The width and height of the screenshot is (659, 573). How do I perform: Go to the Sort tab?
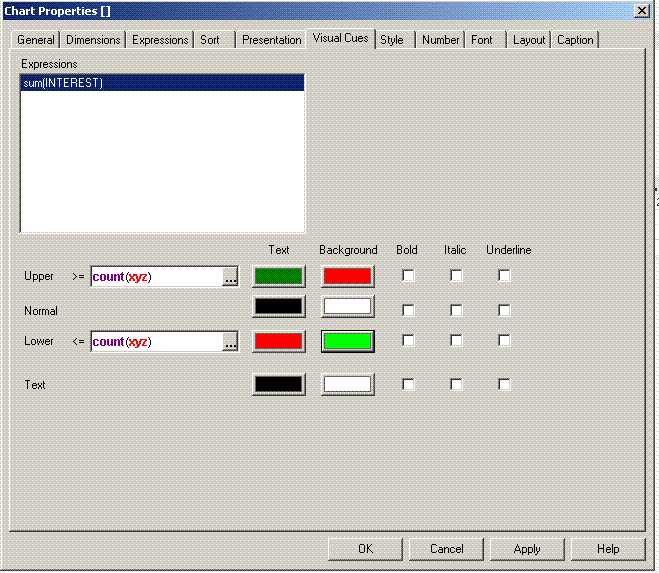click(214, 40)
